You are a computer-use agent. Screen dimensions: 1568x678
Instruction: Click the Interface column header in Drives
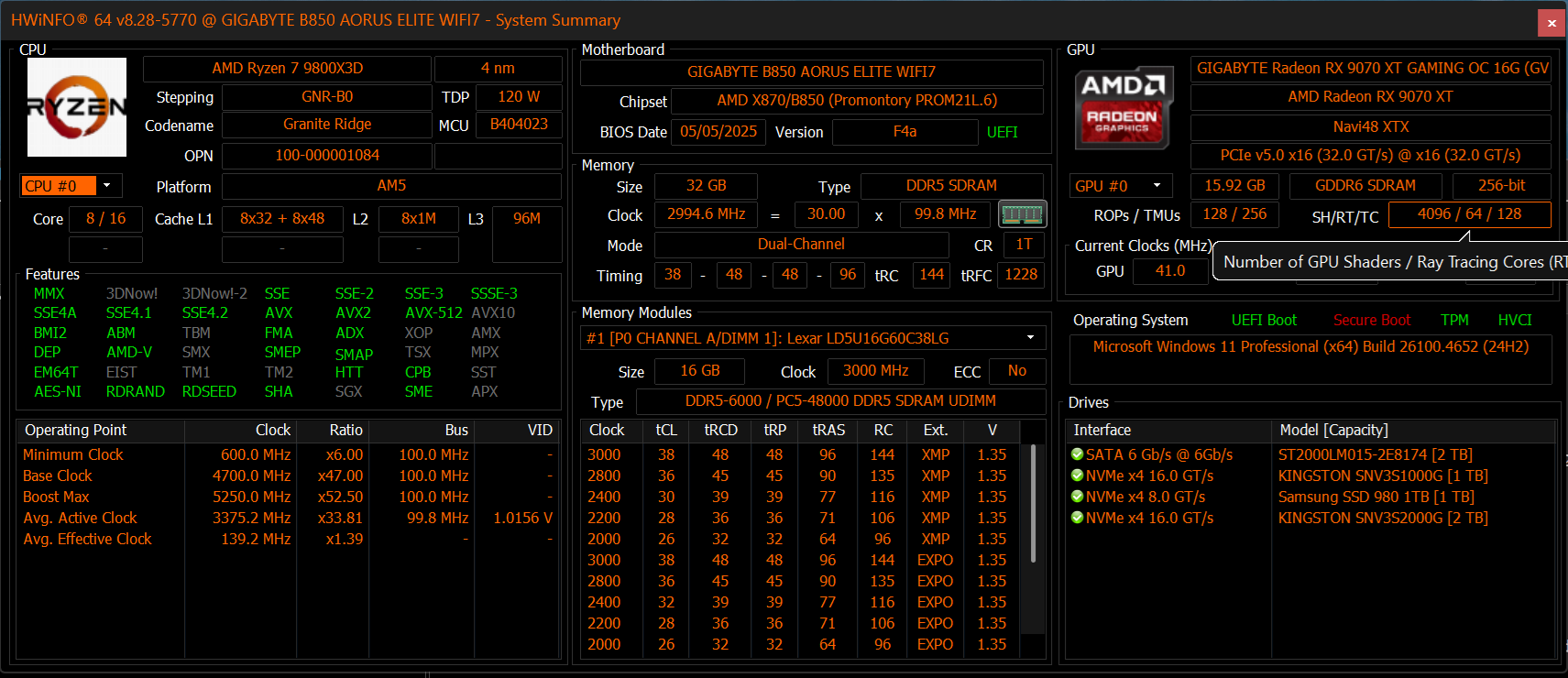pos(1168,431)
